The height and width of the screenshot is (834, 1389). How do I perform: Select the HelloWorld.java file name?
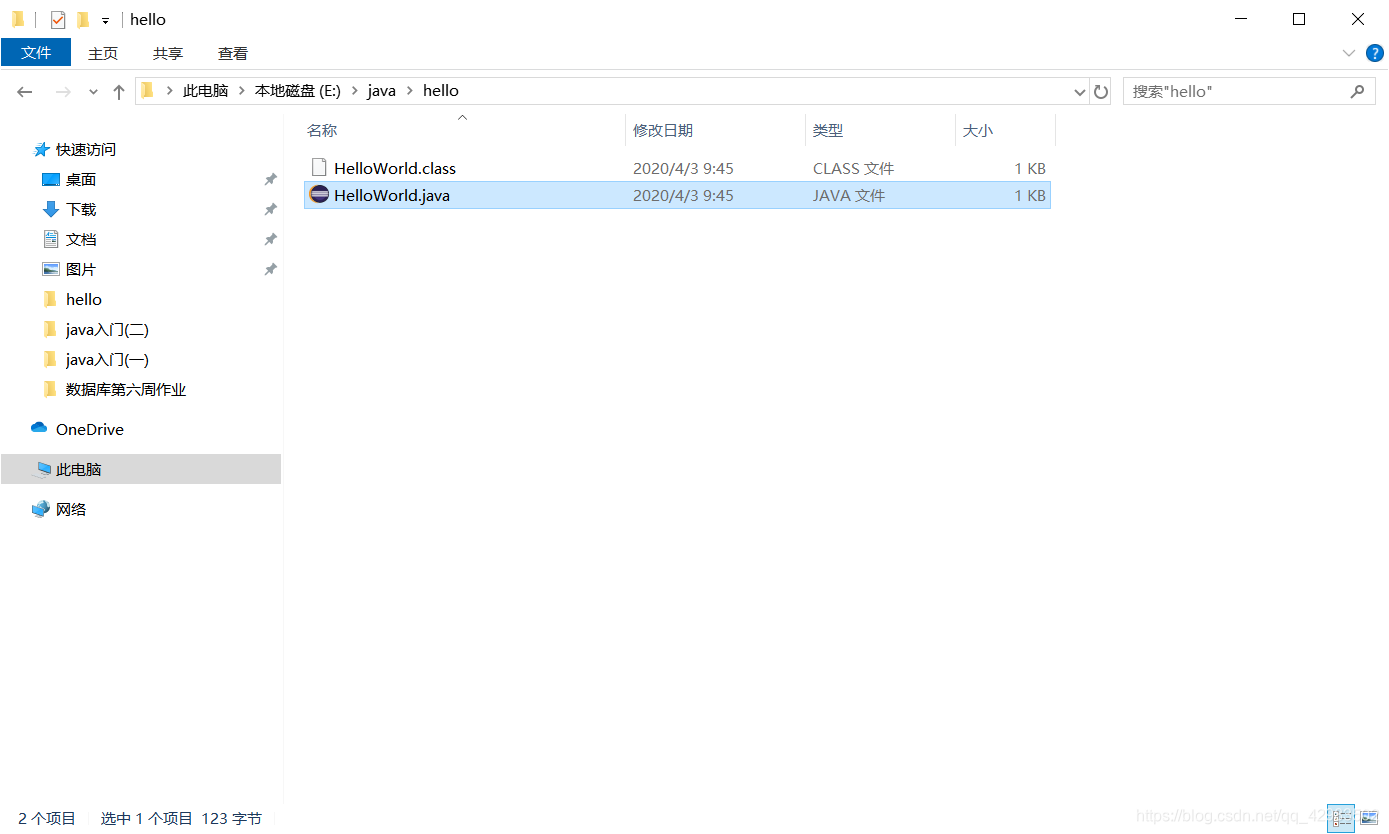coord(392,195)
